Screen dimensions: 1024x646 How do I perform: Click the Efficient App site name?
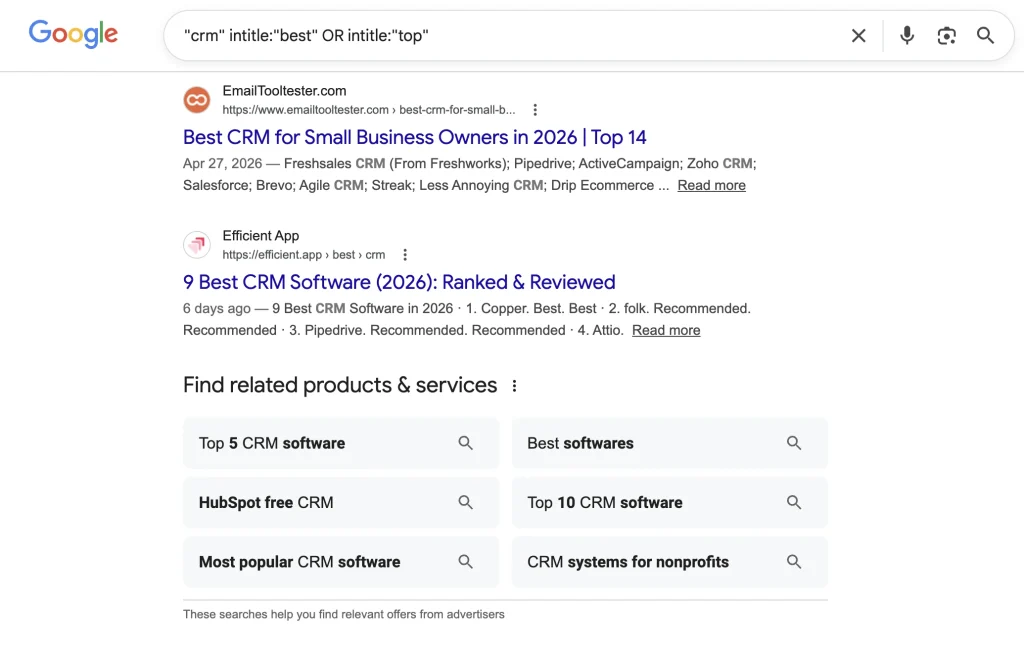(261, 236)
